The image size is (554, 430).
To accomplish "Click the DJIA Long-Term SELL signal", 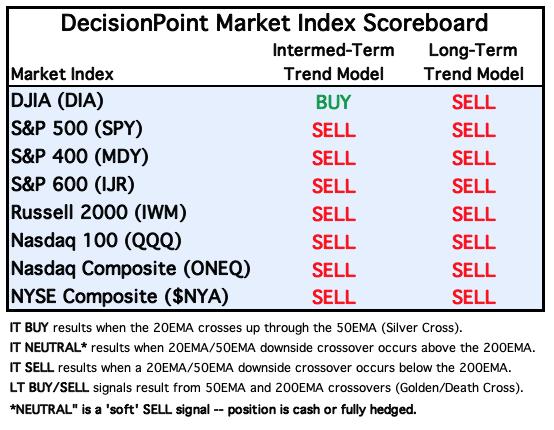I will coord(474,102).
